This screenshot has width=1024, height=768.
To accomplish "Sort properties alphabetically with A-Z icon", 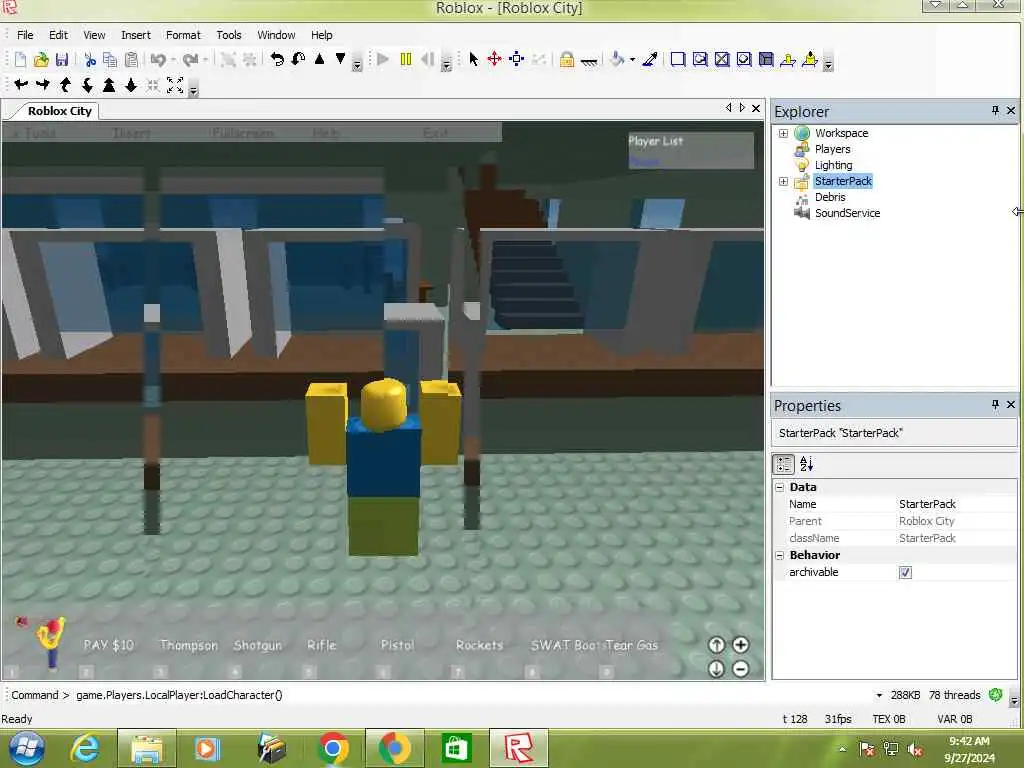I will pos(807,464).
